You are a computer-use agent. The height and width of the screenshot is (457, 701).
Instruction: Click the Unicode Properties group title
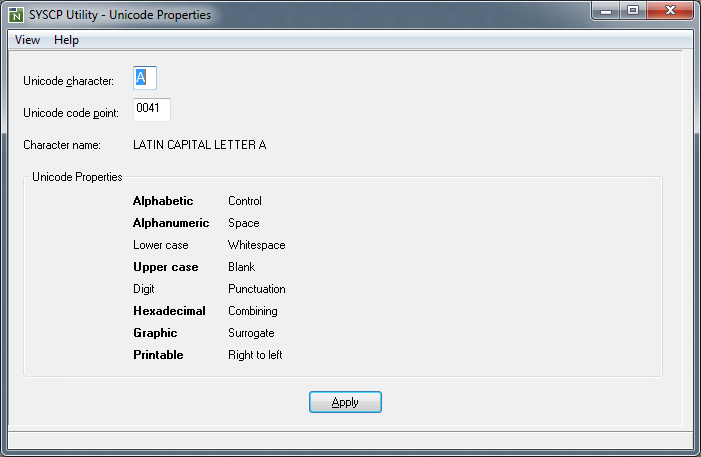77,177
